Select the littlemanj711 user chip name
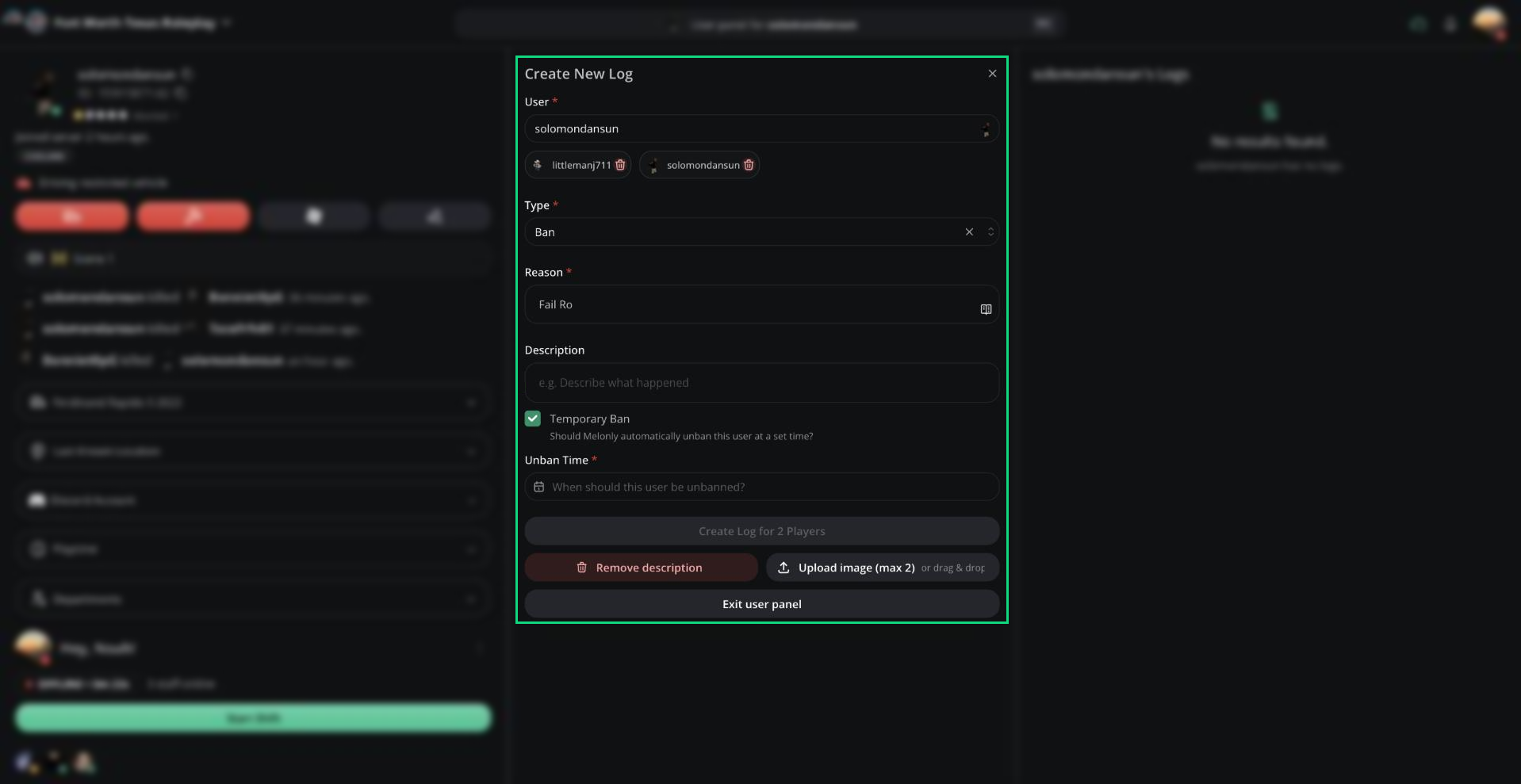Screen dimensions: 1521x784 (x=581, y=165)
